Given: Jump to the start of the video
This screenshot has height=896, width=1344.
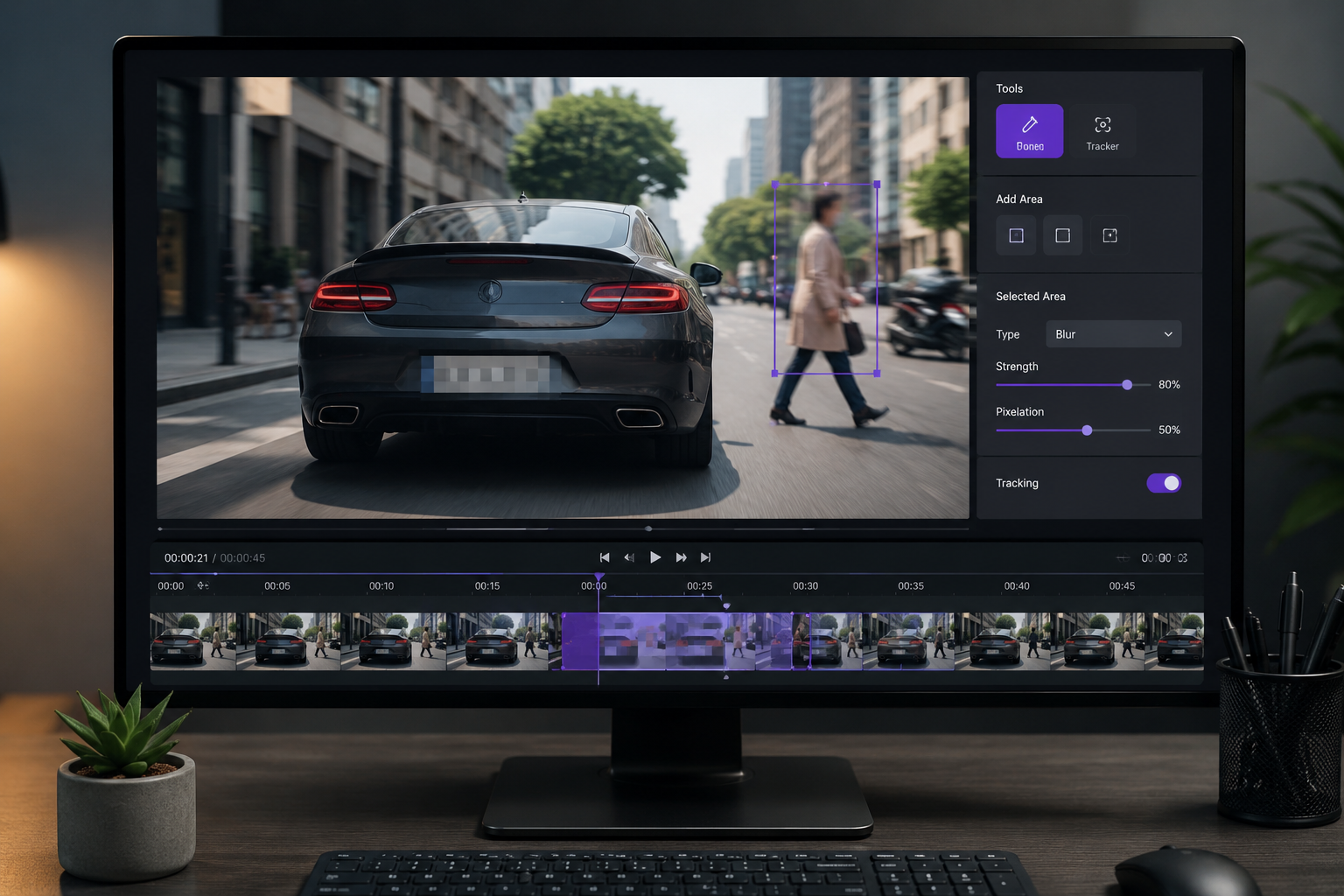Looking at the screenshot, I should [605, 557].
